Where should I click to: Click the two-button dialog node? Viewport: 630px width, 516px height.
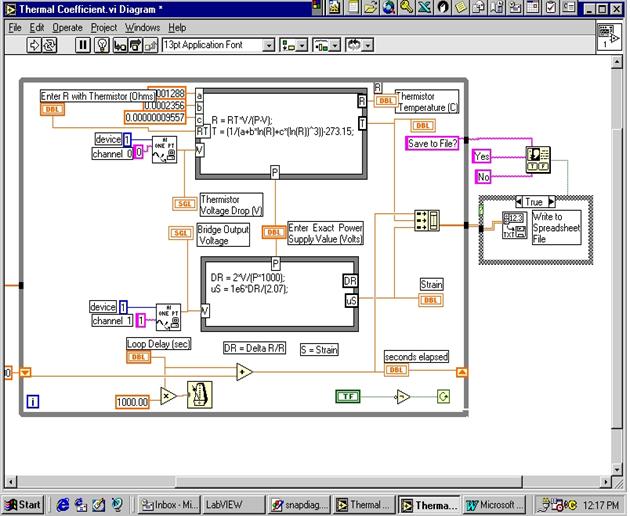coord(539,158)
